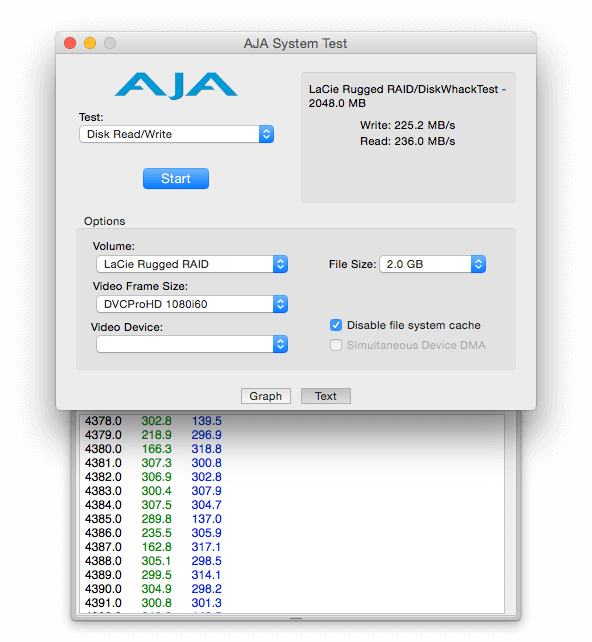
Task: Click the grey zoom button in the title bar
Action: point(110,43)
